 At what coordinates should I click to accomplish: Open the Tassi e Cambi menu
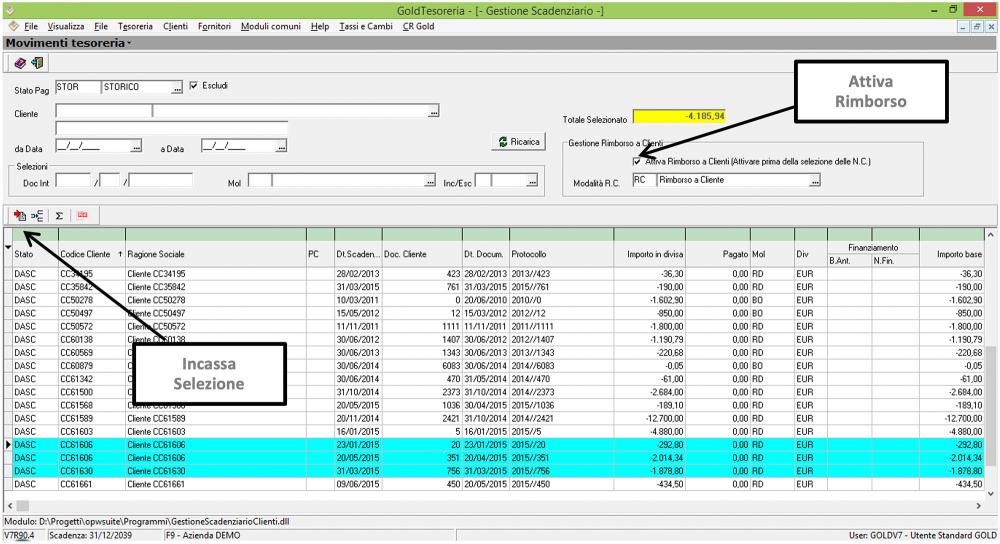[365, 26]
